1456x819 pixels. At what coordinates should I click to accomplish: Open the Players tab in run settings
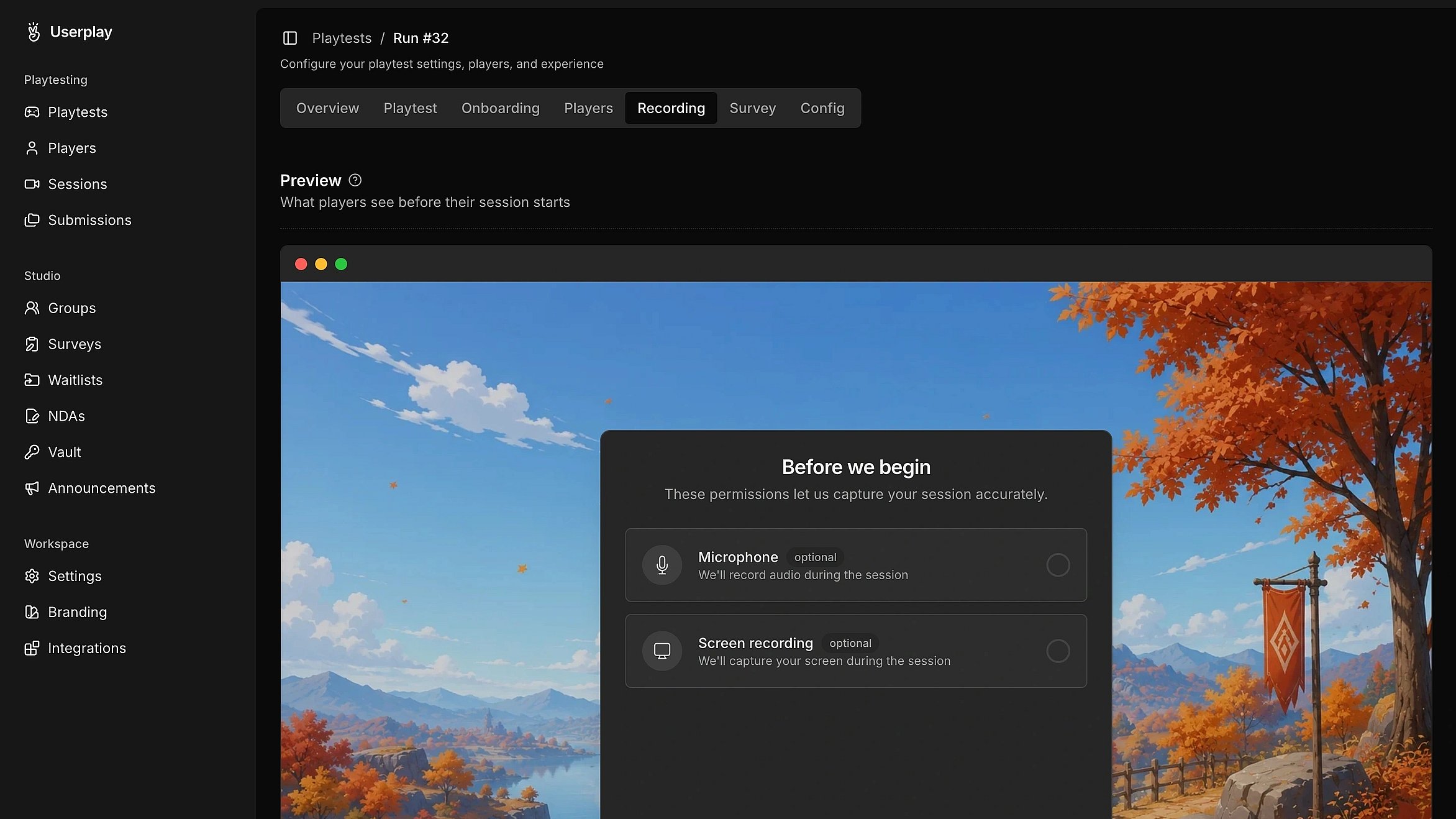[588, 108]
